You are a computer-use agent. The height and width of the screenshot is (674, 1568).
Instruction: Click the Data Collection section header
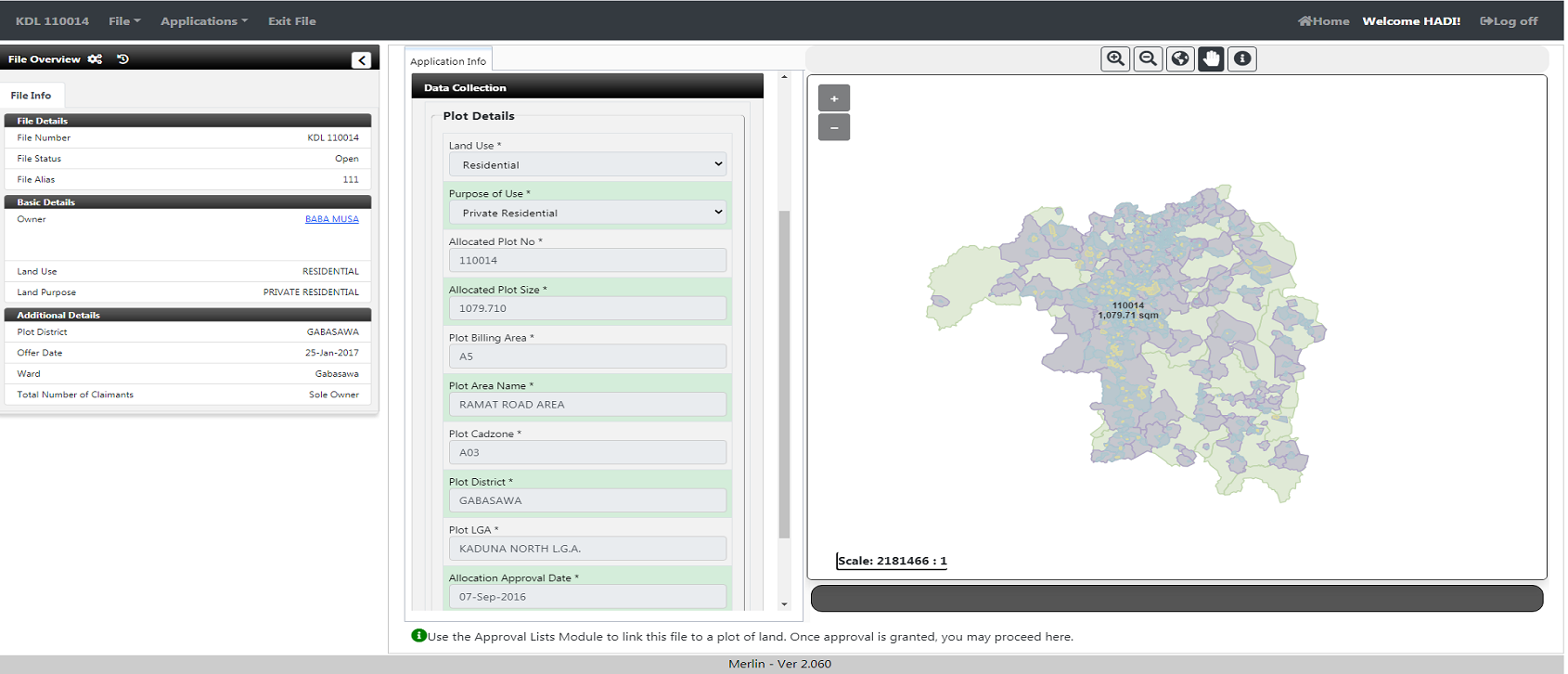(587, 87)
